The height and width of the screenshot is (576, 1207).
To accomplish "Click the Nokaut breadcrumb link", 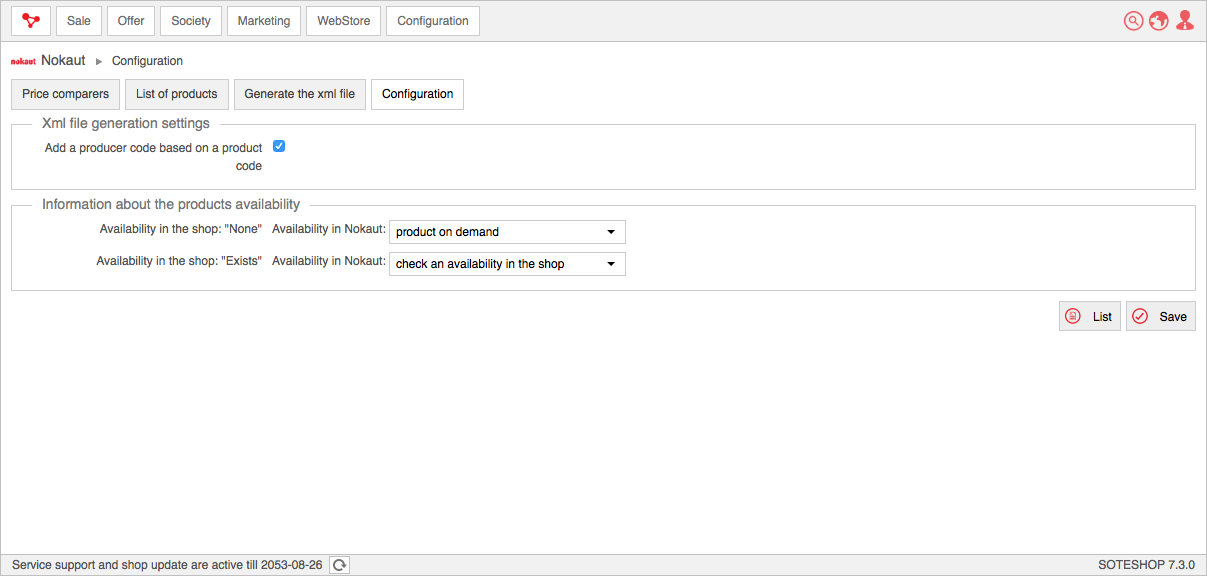I will click(x=63, y=61).
